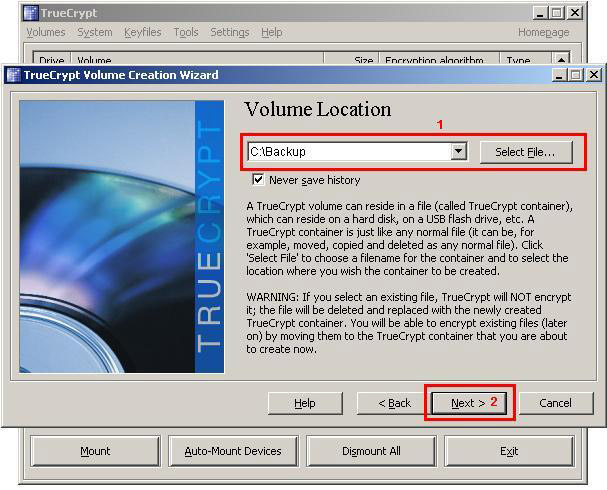This screenshot has height=490, width=607.
Task: Click the Volume Location heading text
Action: [x=318, y=110]
